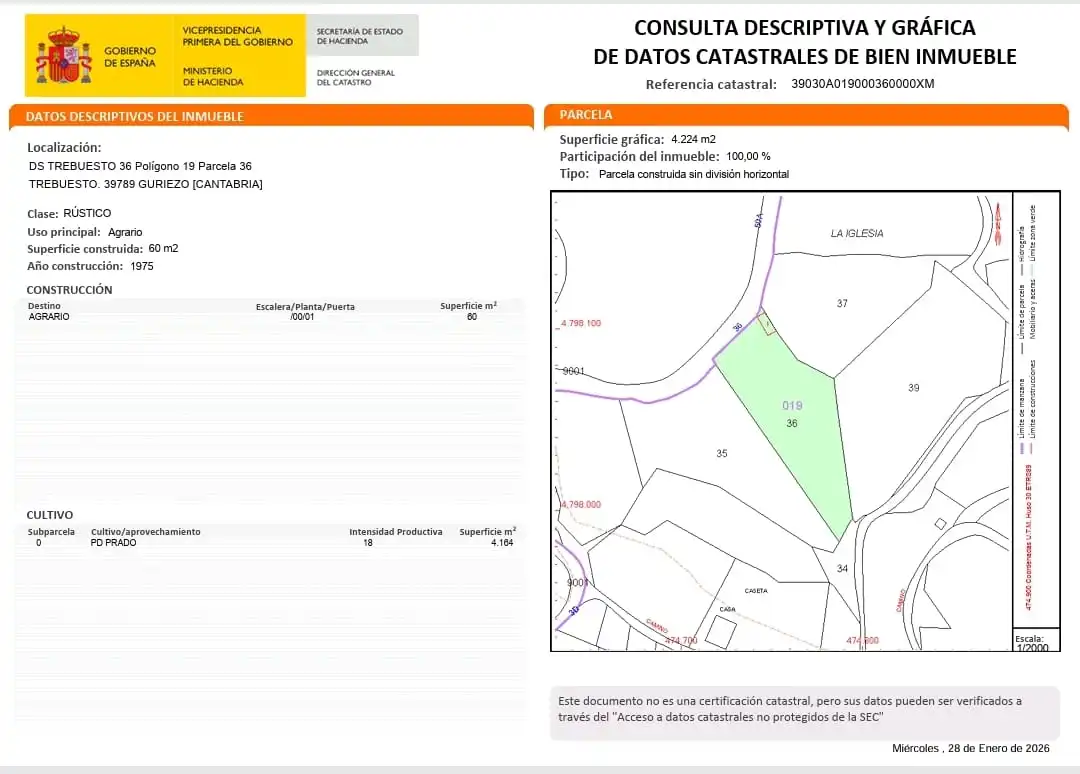Screen dimensions: 1080x774
Task: Click 'Parcela construida sin división horizontal' text
Action: [x=694, y=174]
